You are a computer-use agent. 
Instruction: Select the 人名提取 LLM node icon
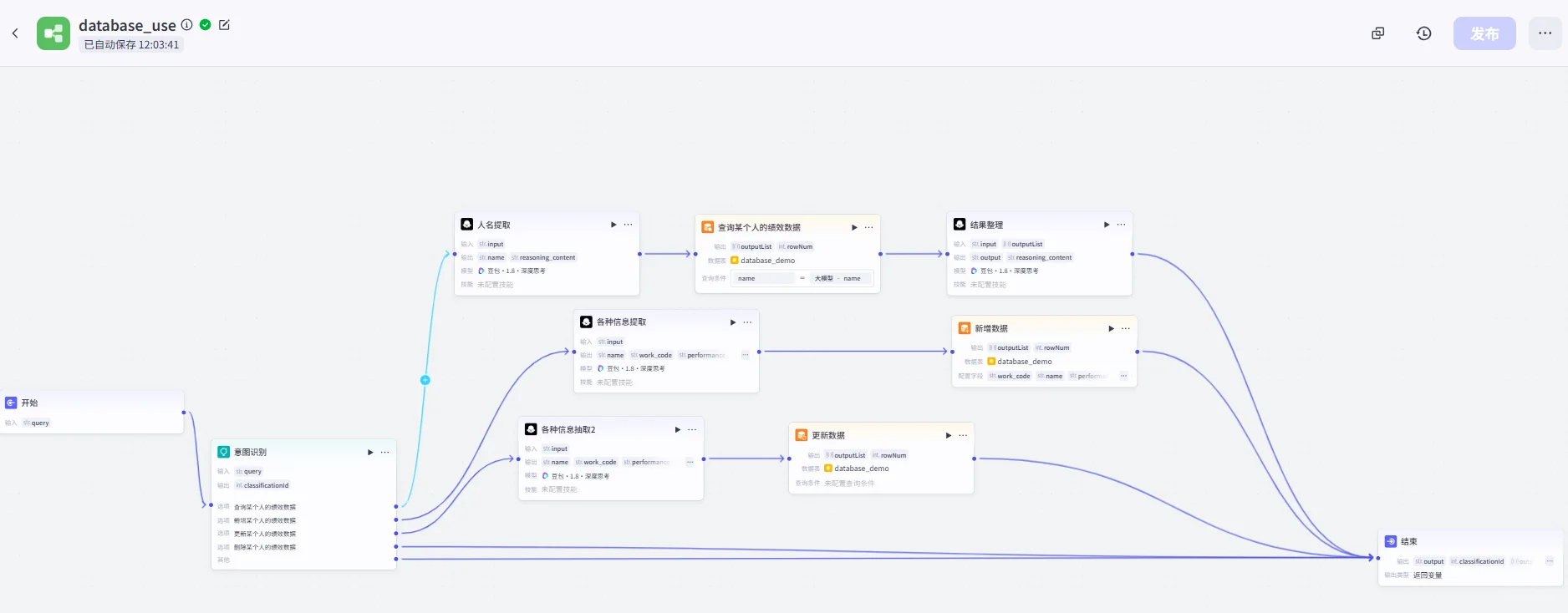[x=467, y=225]
